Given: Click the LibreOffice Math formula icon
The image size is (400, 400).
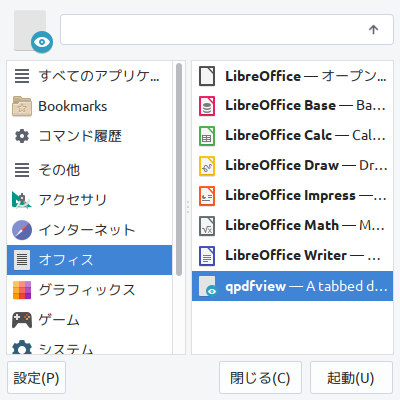Looking at the screenshot, I should 207,226.
